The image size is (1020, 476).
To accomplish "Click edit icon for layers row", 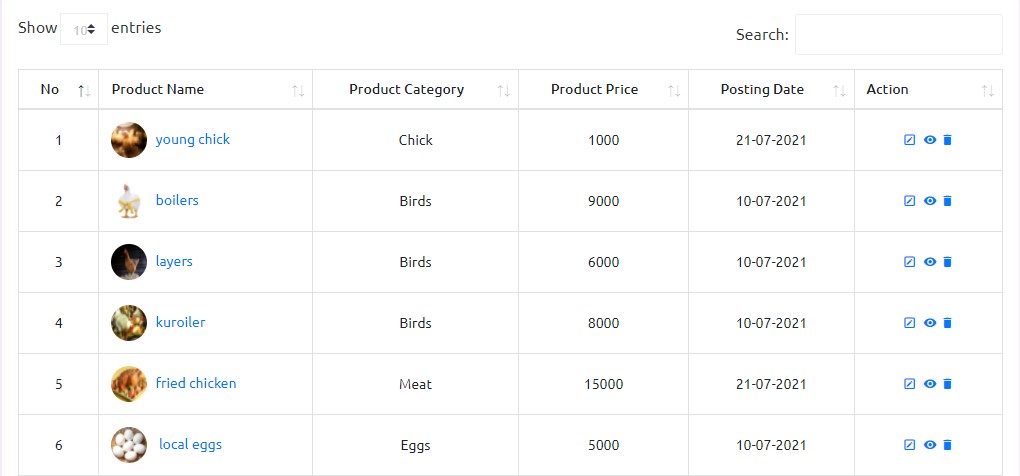I will 909,262.
